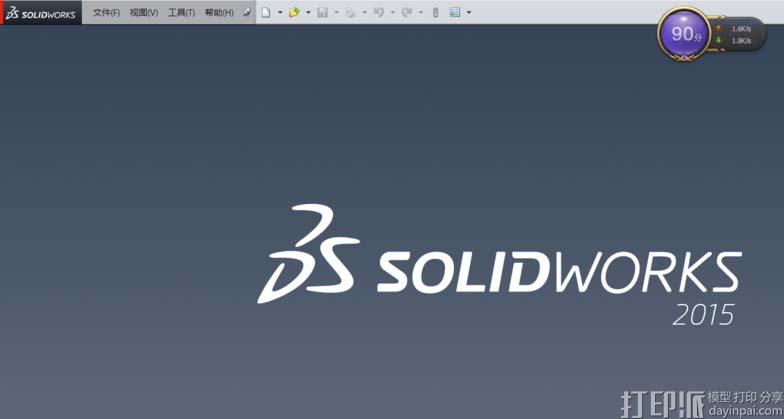
Task: Click the New document icon
Action: tap(266, 13)
